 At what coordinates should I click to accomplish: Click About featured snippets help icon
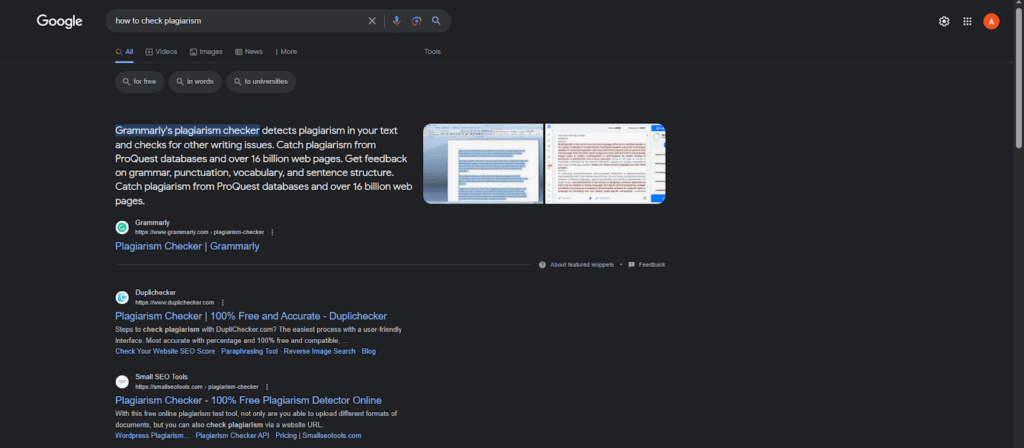pyautogui.click(x=542, y=264)
